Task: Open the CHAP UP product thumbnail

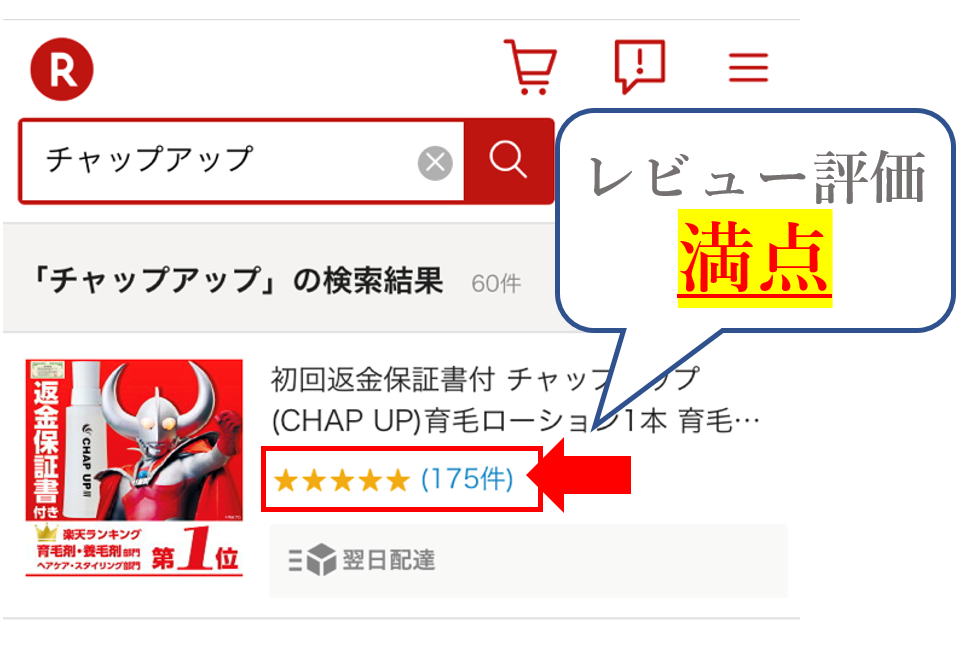Action: [134, 468]
